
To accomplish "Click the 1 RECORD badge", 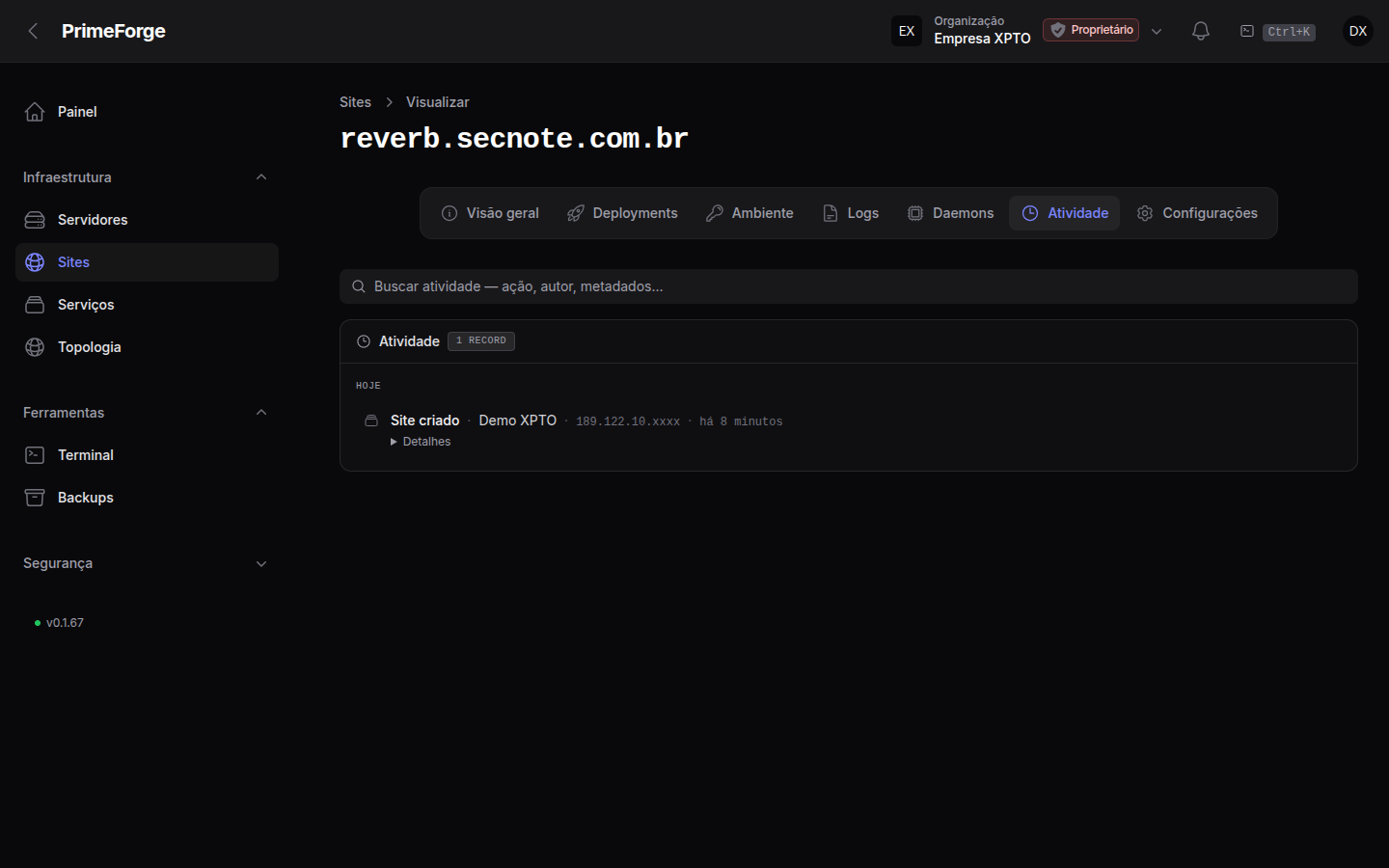I will (x=481, y=340).
